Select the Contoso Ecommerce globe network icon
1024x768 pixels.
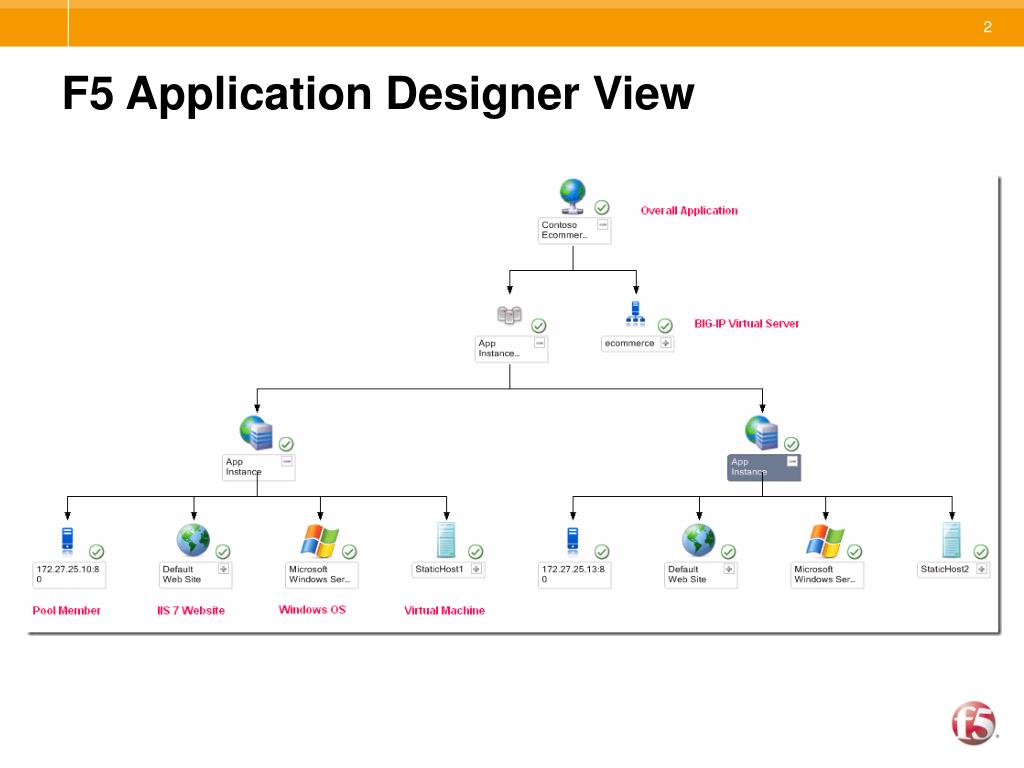(x=573, y=196)
